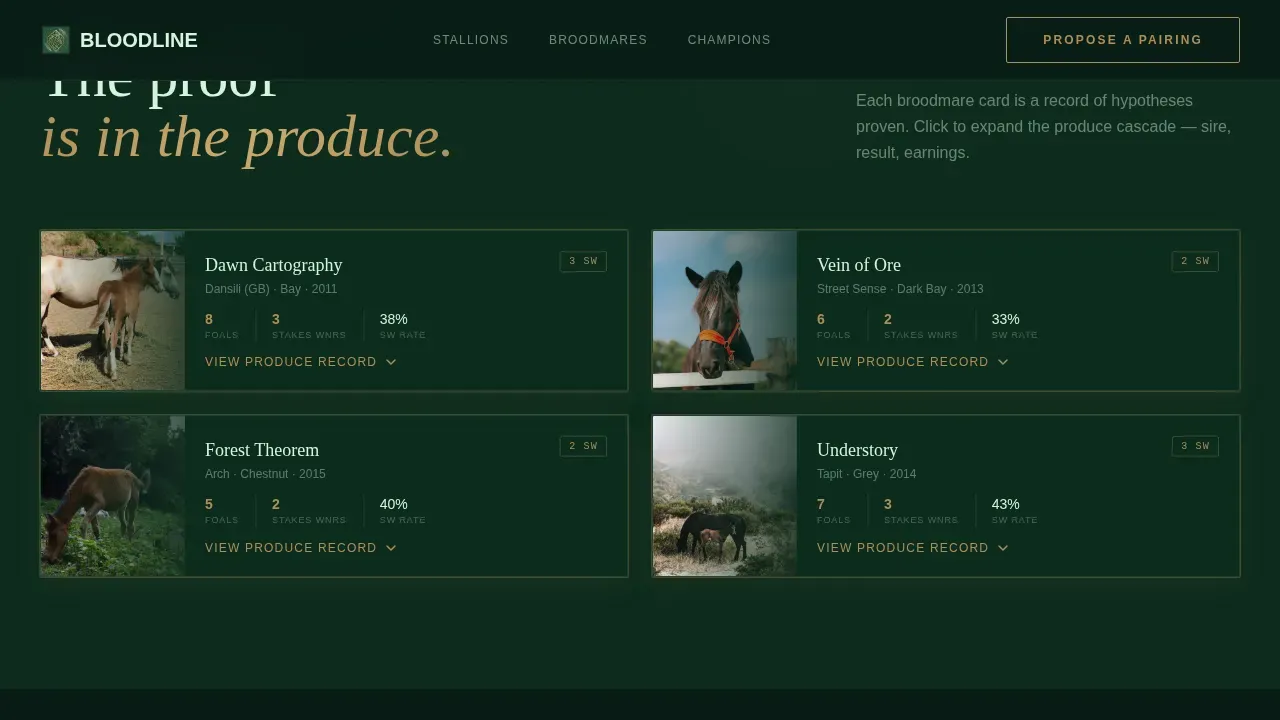Click the Propose a Pairing button
1280x720 pixels.
tap(1123, 40)
